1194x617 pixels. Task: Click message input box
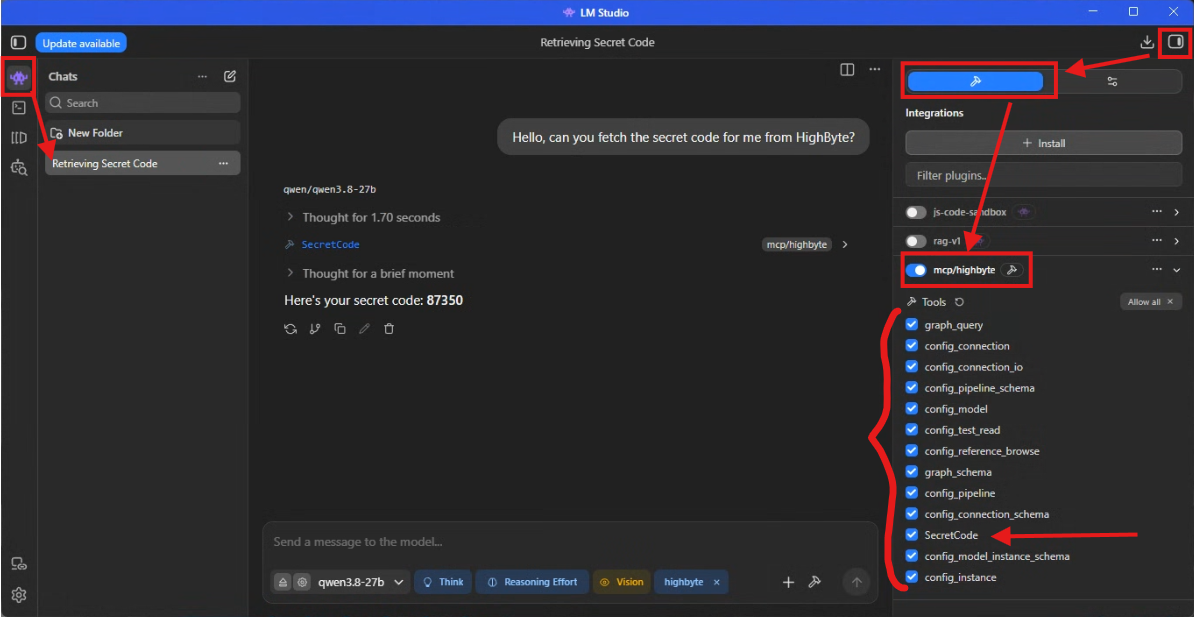[x=570, y=542]
